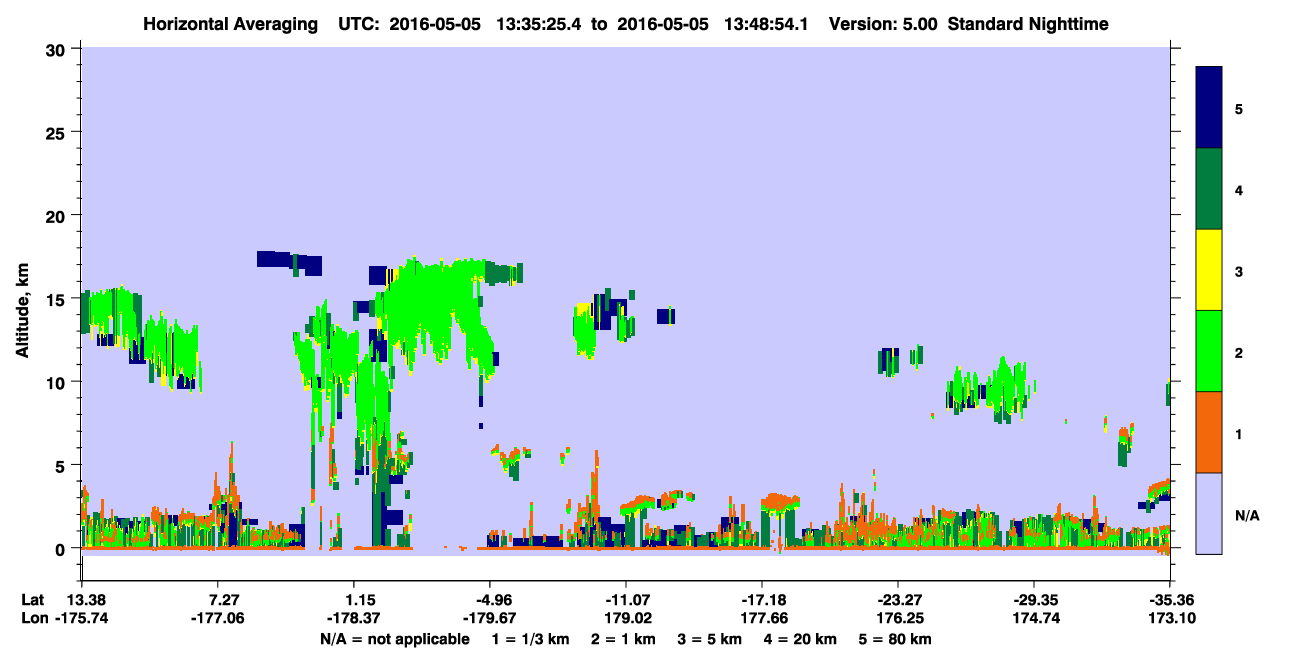This screenshot has width=1300, height=667.
Task: Click latitude value -23.27
Action: point(898,600)
